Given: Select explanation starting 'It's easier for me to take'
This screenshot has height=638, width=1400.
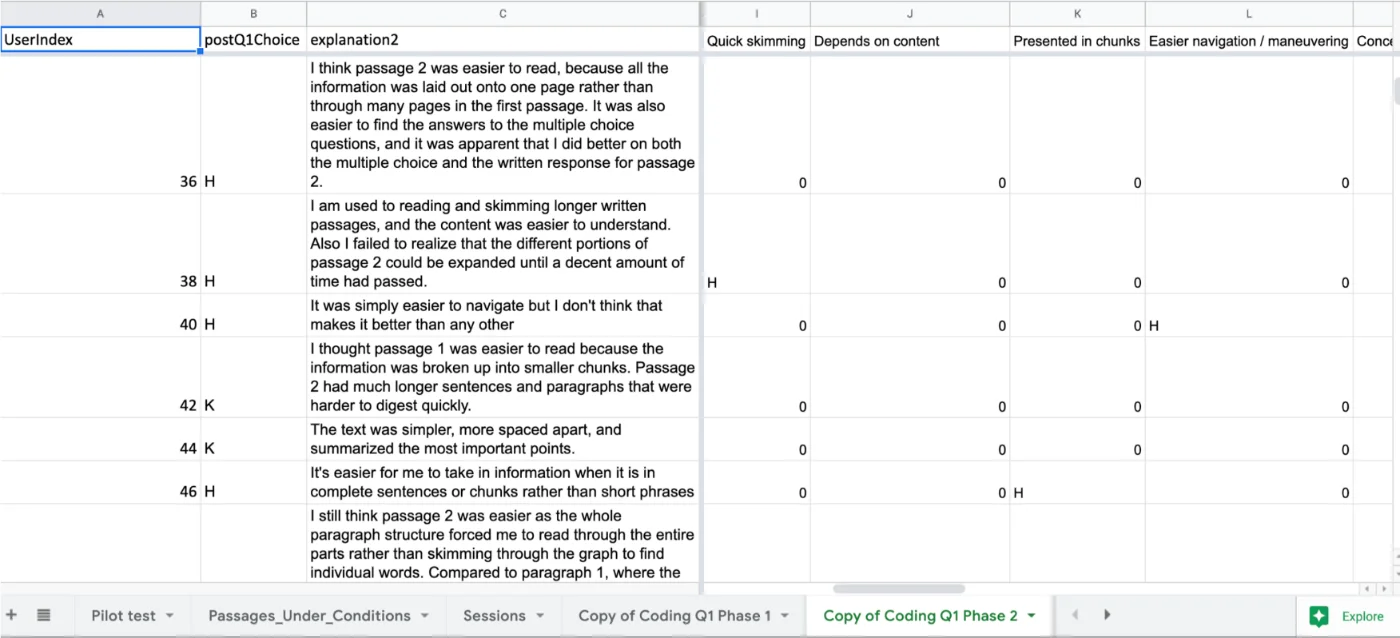Looking at the screenshot, I should coord(503,482).
